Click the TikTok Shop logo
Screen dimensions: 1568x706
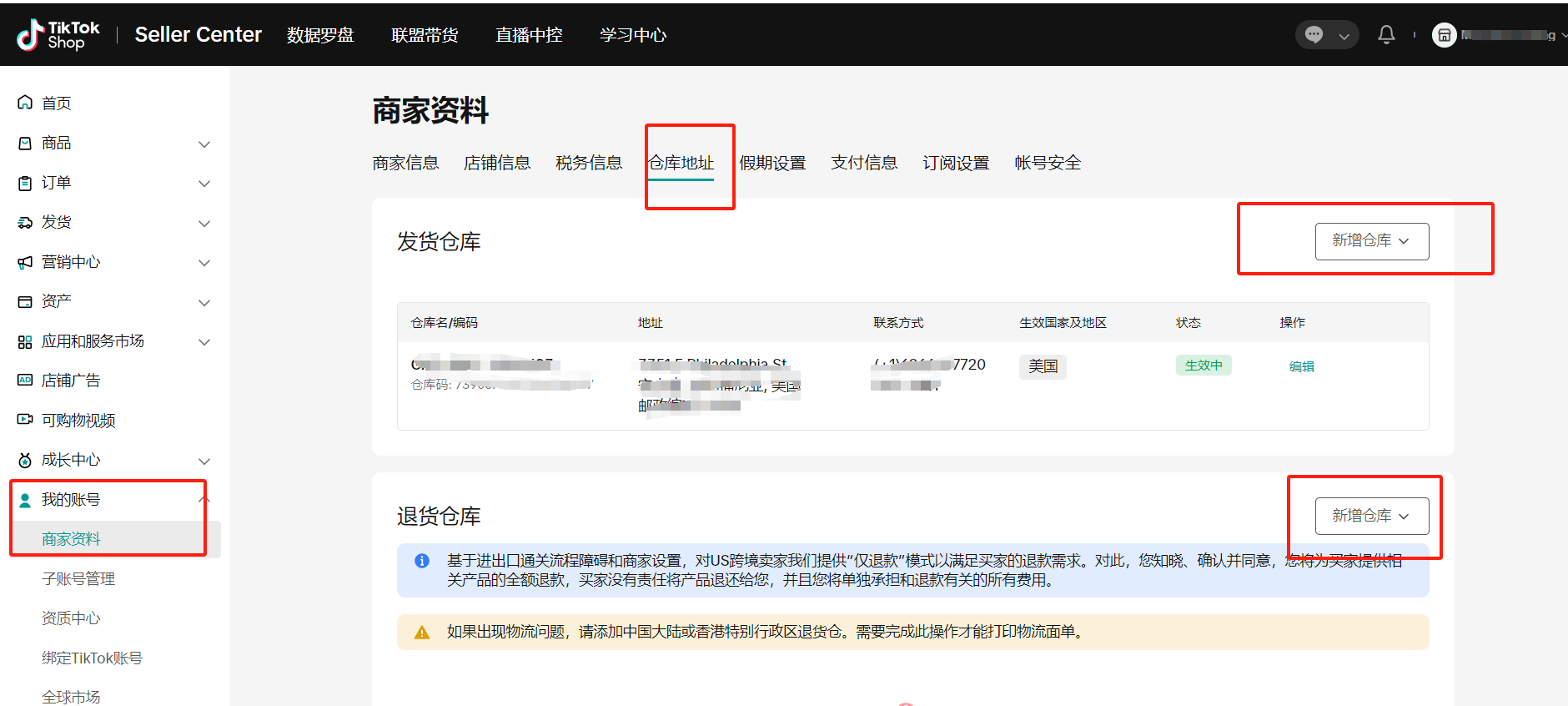(58, 35)
